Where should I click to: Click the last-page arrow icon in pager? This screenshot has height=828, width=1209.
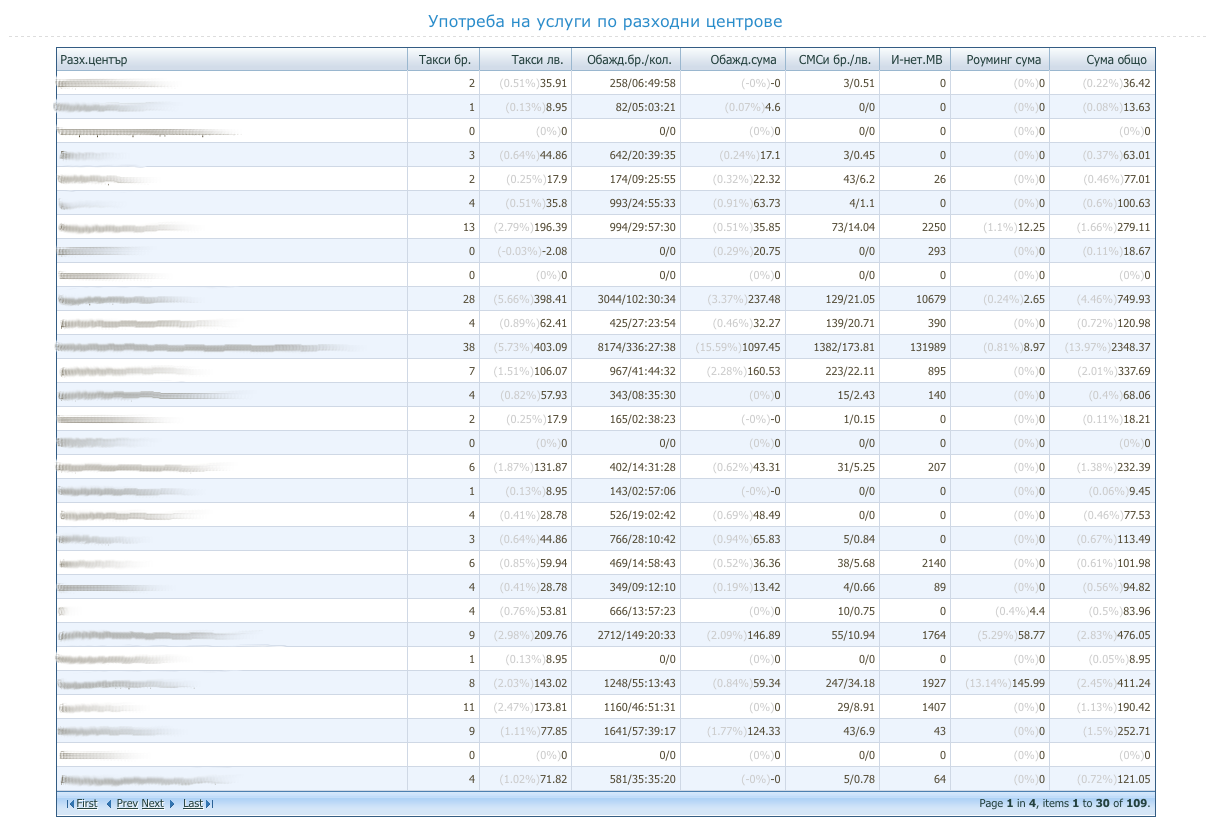[209, 804]
